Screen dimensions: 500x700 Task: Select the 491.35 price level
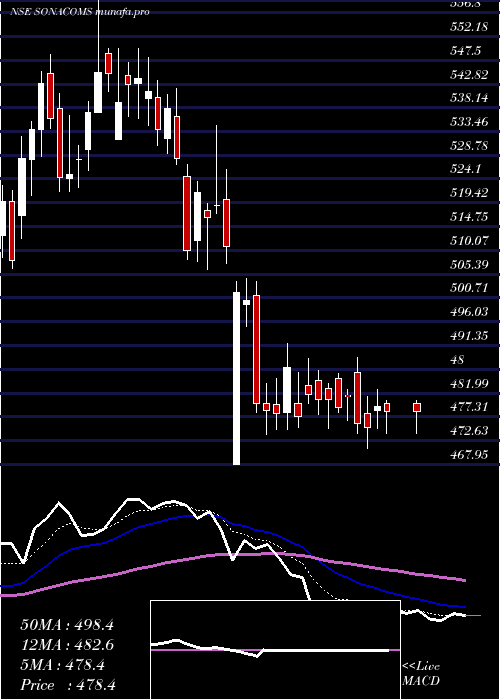point(469,336)
